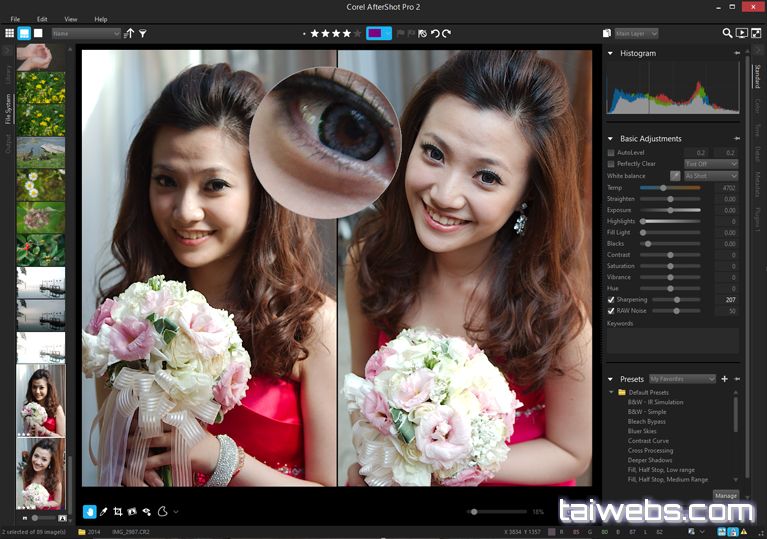Screen dimensions: 767x539
Task: Pick the eyedropper tool in bottom toolbar
Action: click(x=104, y=511)
